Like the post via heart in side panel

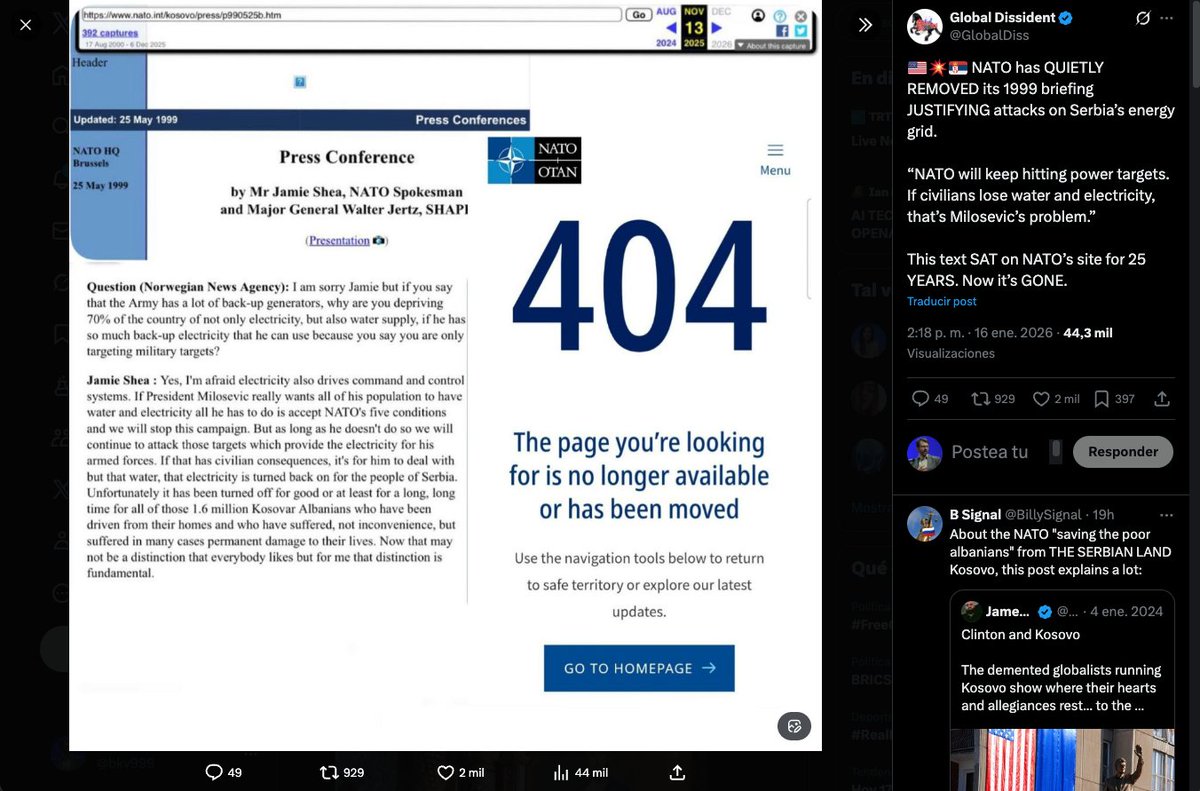coord(1041,398)
